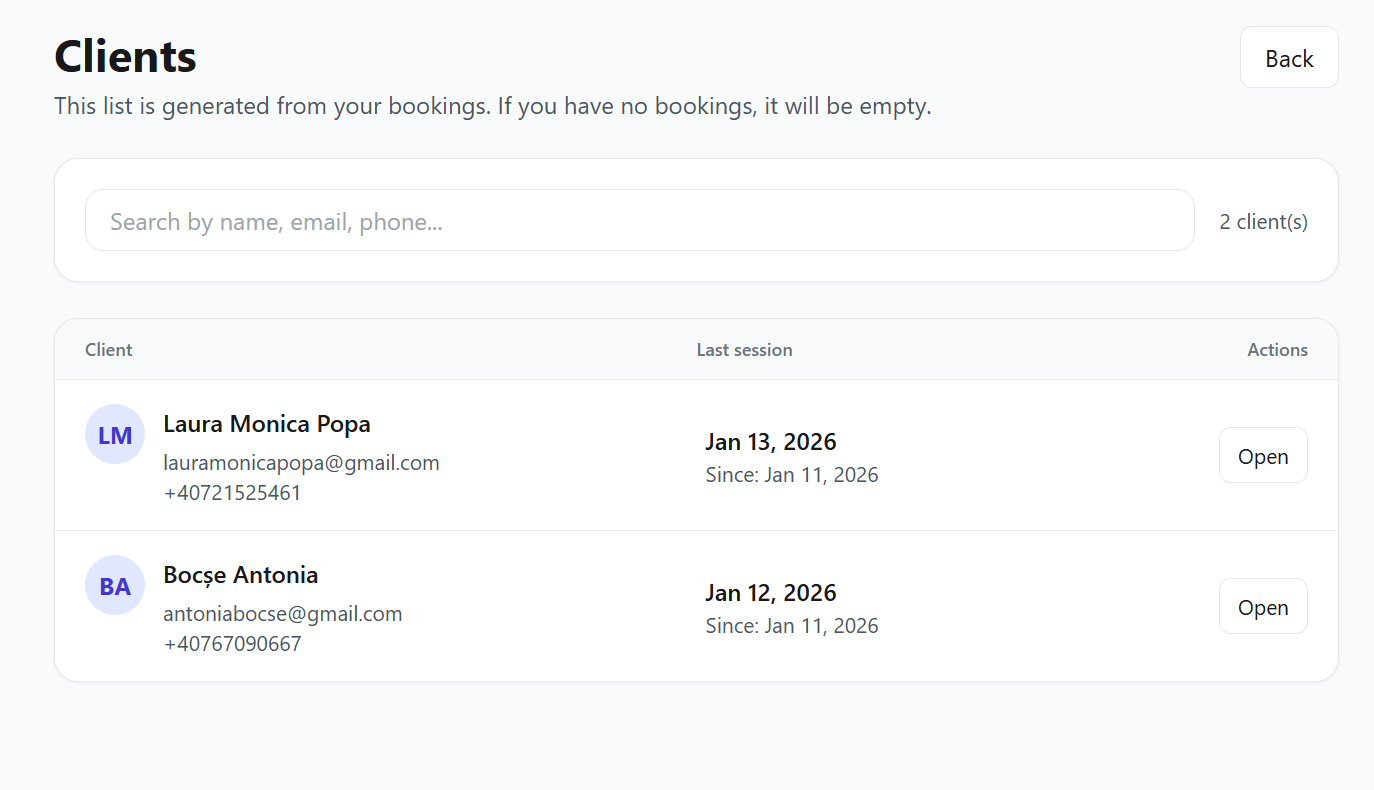The width and height of the screenshot is (1374, 790).
Task: Open Bocșe Antonia's client record
Action: click(1262, 607)
